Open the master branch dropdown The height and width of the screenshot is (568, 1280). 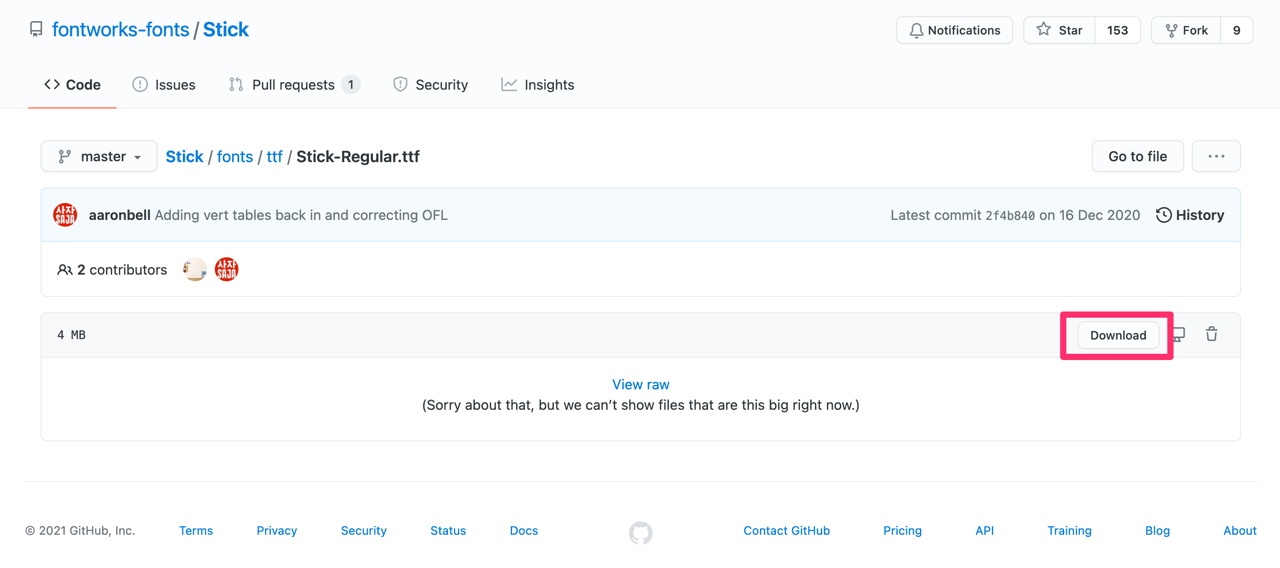pyautogui.click(x=99, y=156)
